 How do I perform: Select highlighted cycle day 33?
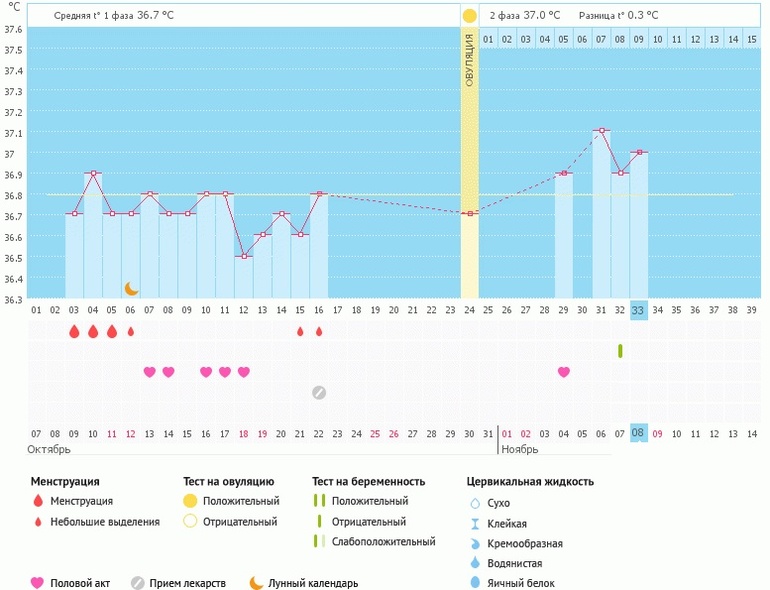(639, 310)
